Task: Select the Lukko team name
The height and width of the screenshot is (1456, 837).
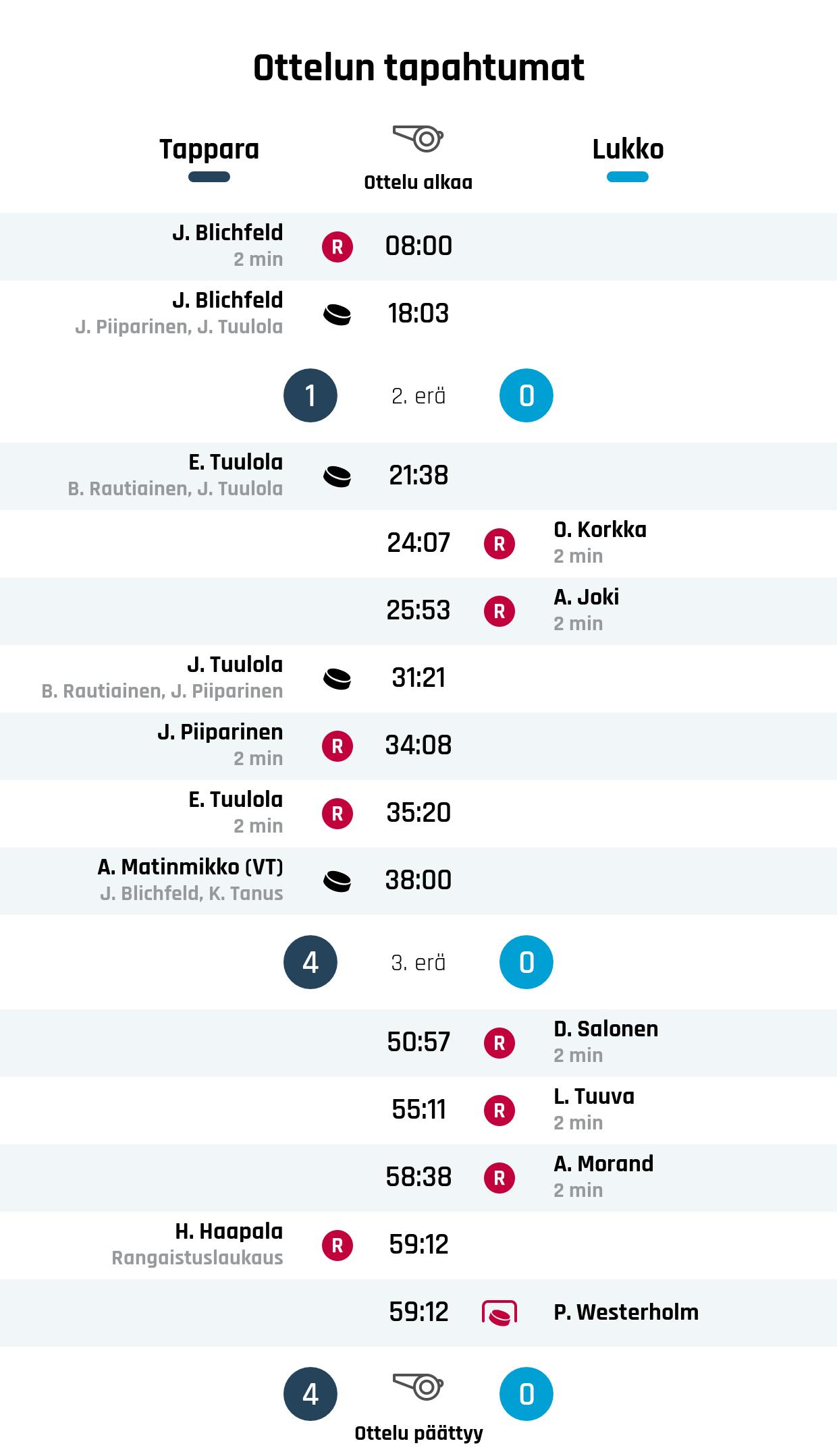Action: [628, 149]
